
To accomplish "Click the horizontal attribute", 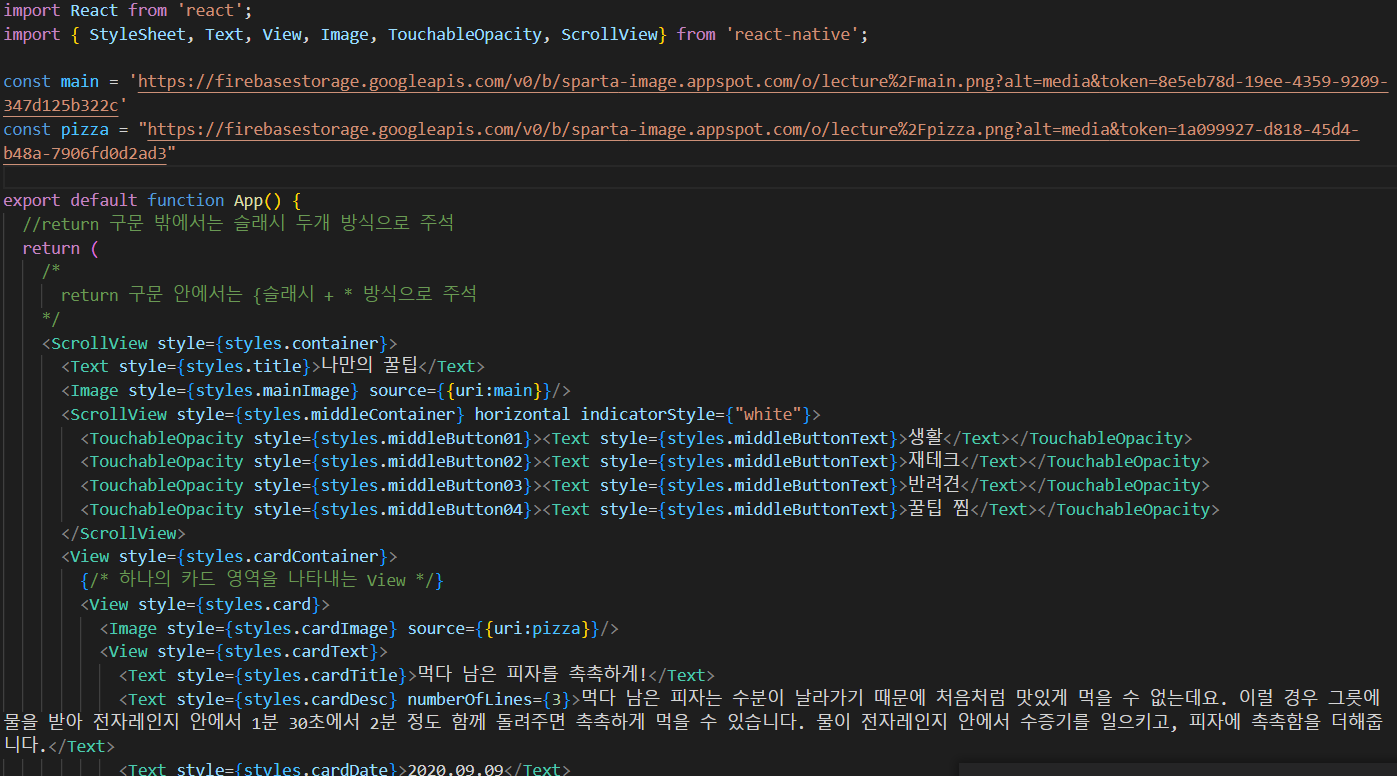I will coord(522,414).
